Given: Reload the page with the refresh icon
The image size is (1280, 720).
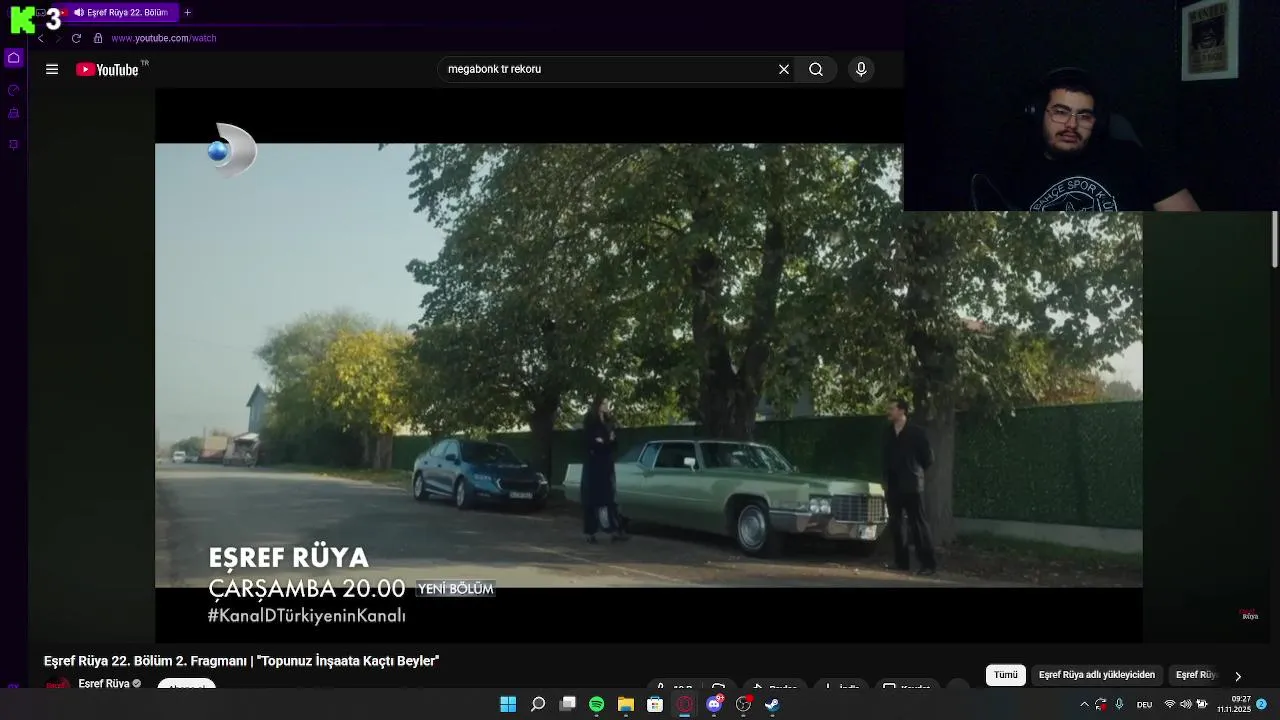Looking at the screenshot, I should [x=76, y=38].
